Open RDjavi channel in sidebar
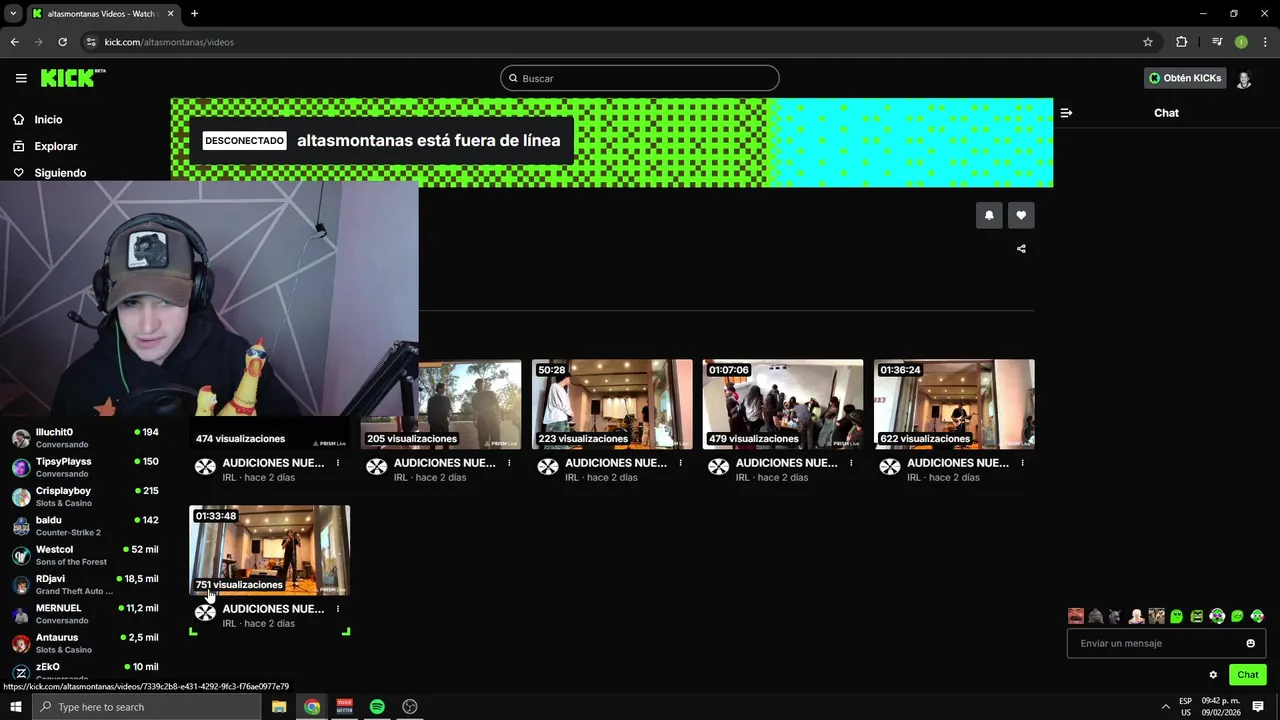Viewport: 1280px width, 720px height. 85,584
